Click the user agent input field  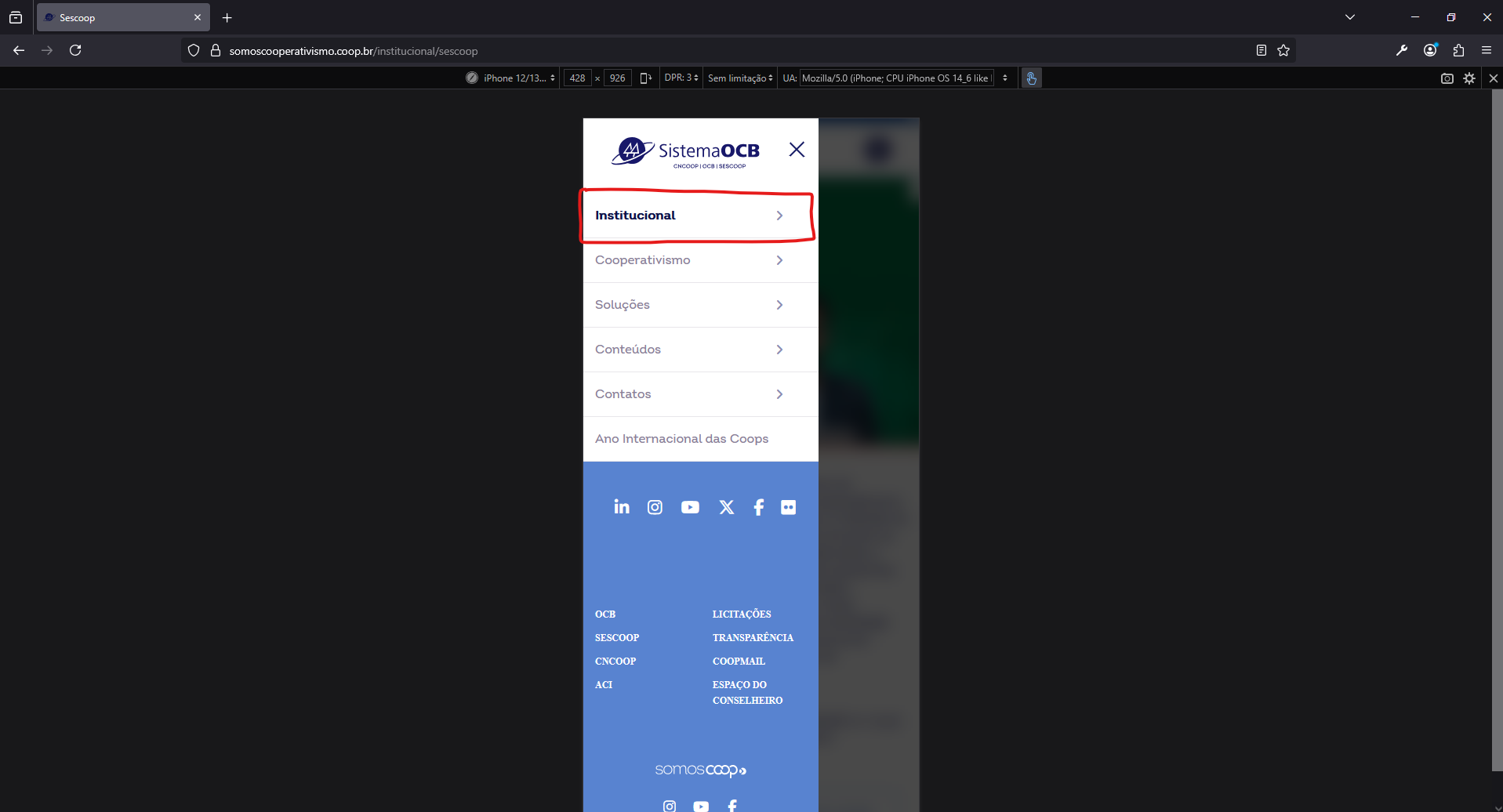(896, 78)
